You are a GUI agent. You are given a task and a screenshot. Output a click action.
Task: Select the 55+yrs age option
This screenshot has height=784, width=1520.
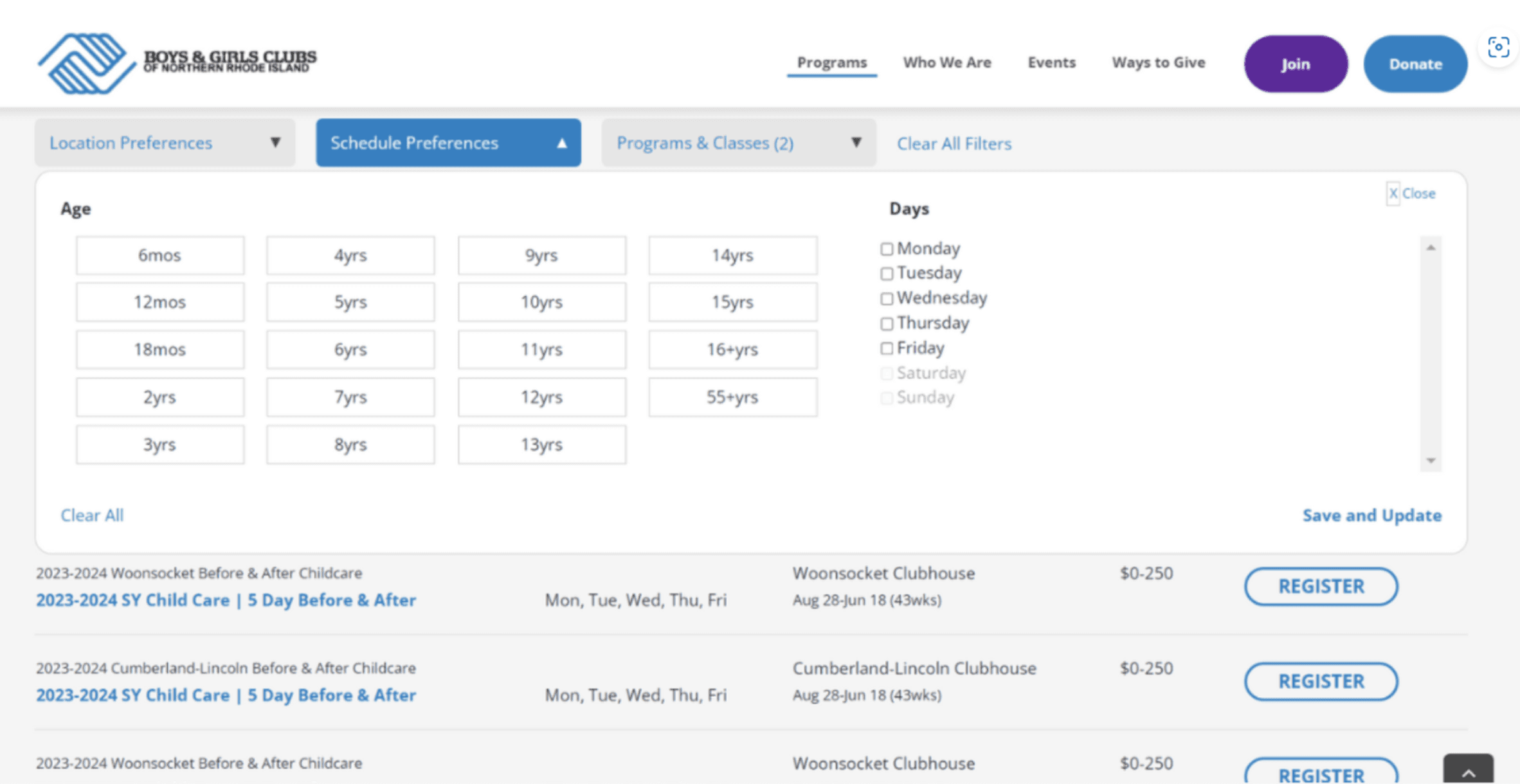pos(732,396)
